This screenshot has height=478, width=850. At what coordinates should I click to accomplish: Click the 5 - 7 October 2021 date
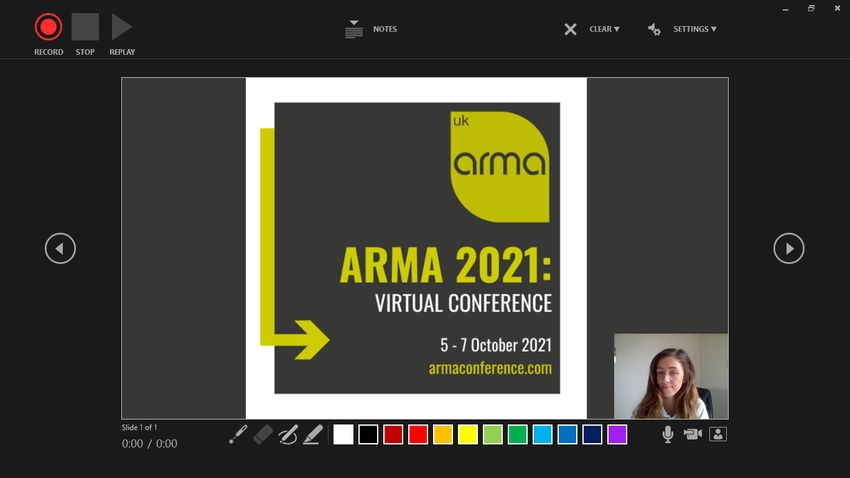click(x=496, y=345)
